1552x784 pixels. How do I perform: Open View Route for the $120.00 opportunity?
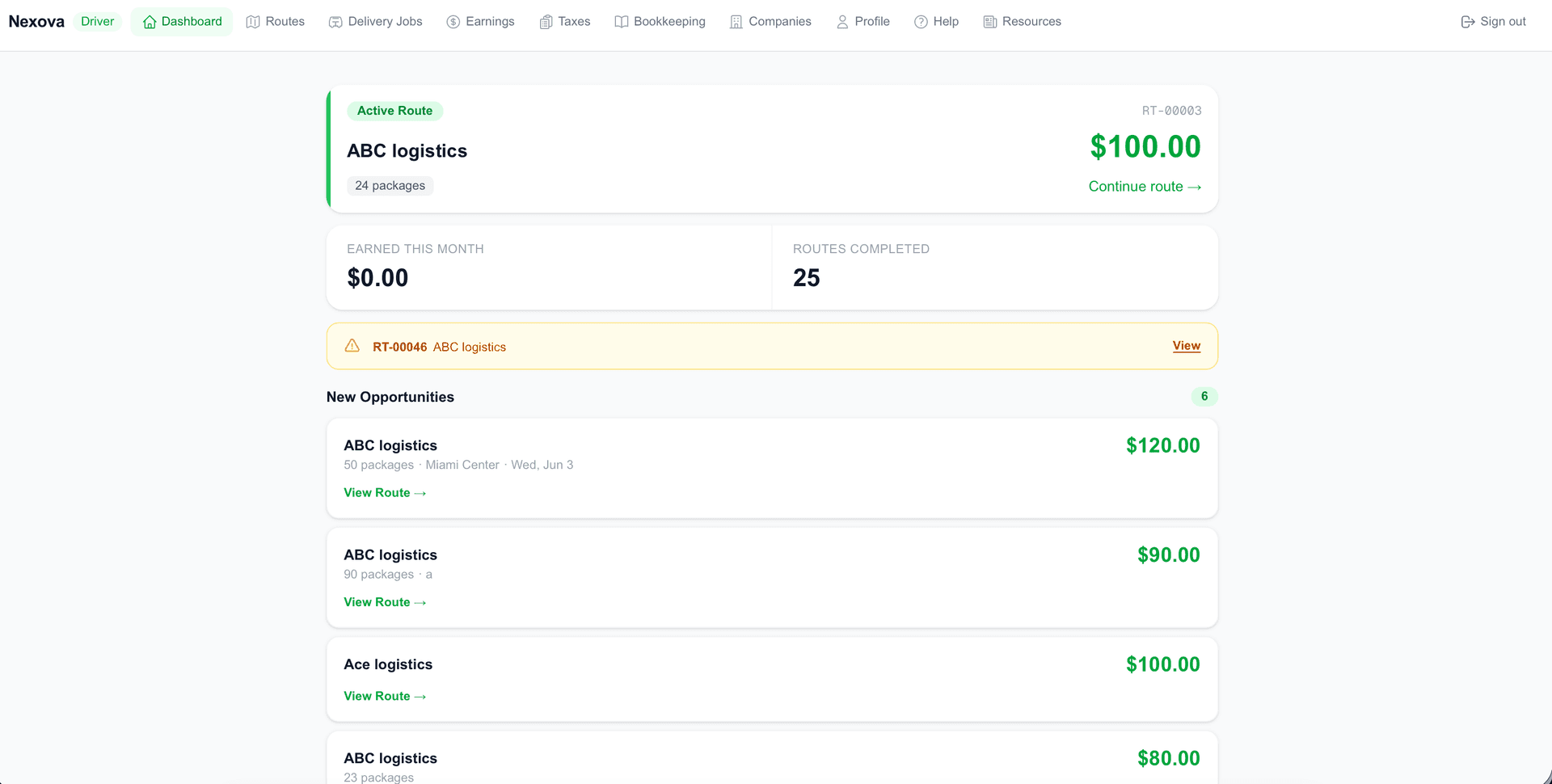(385, 493)
